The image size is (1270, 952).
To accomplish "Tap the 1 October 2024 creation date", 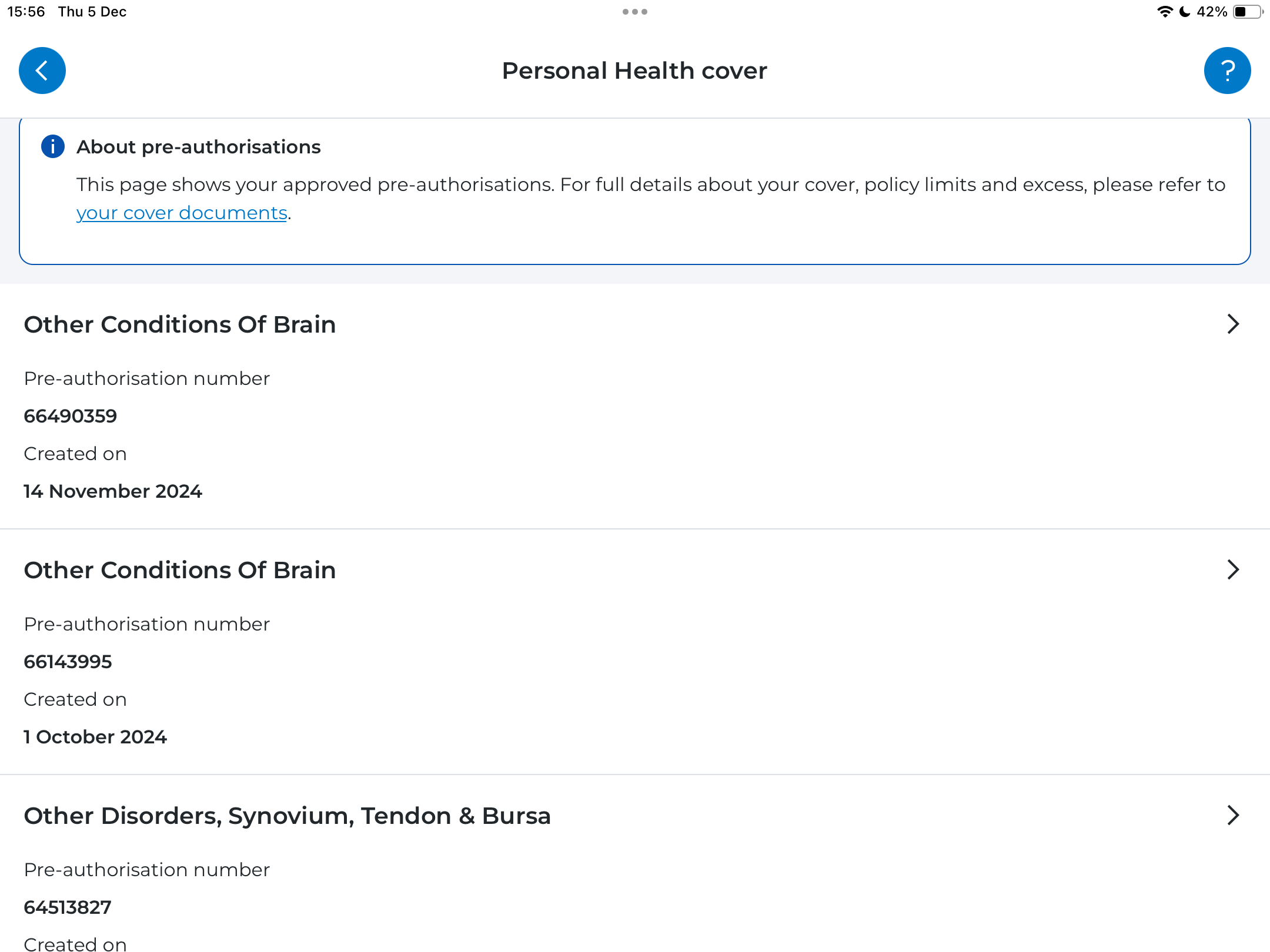I will pyautogui.click(x=95, y=737).
